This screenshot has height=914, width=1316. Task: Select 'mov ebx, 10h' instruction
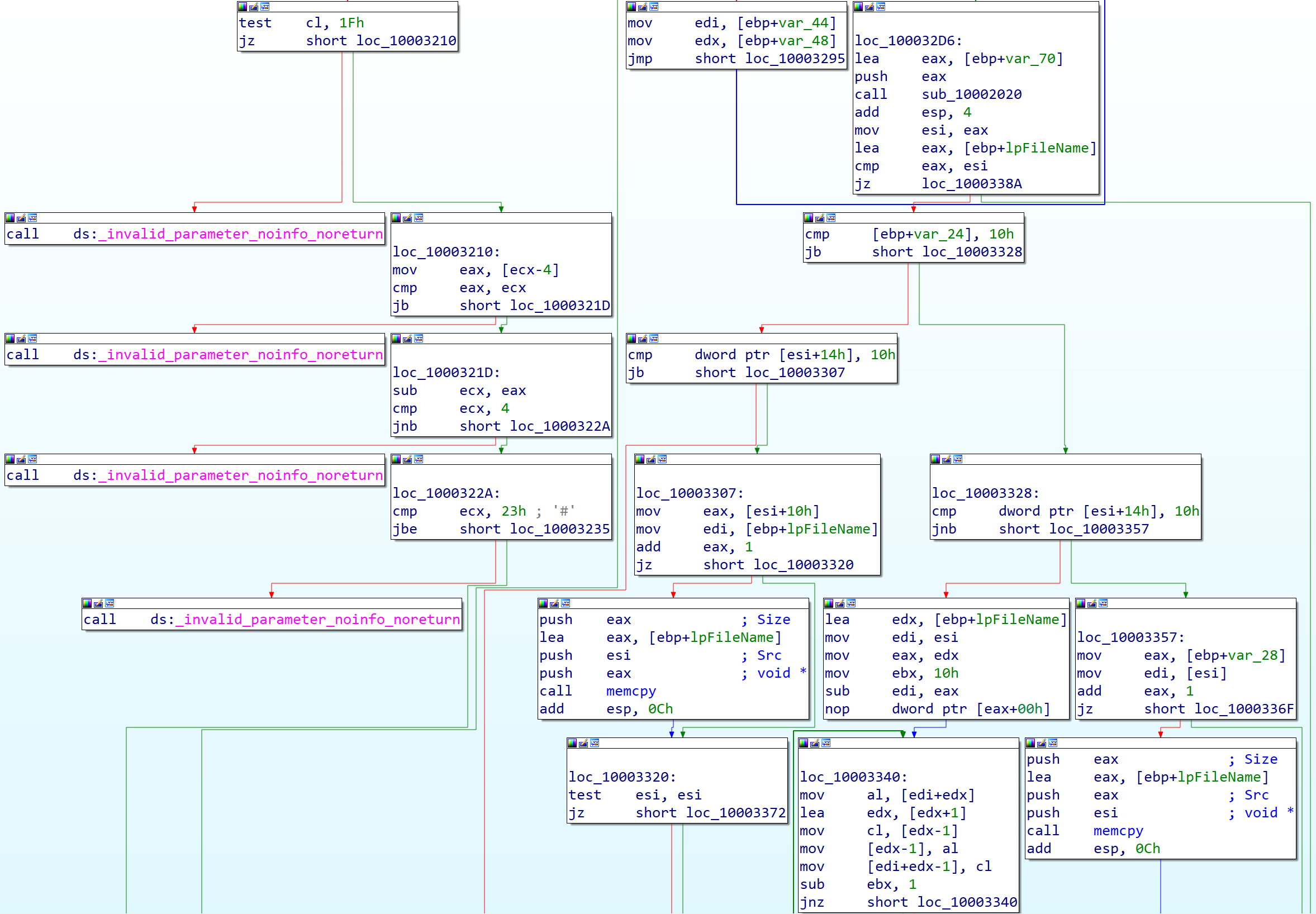point(892,673)
